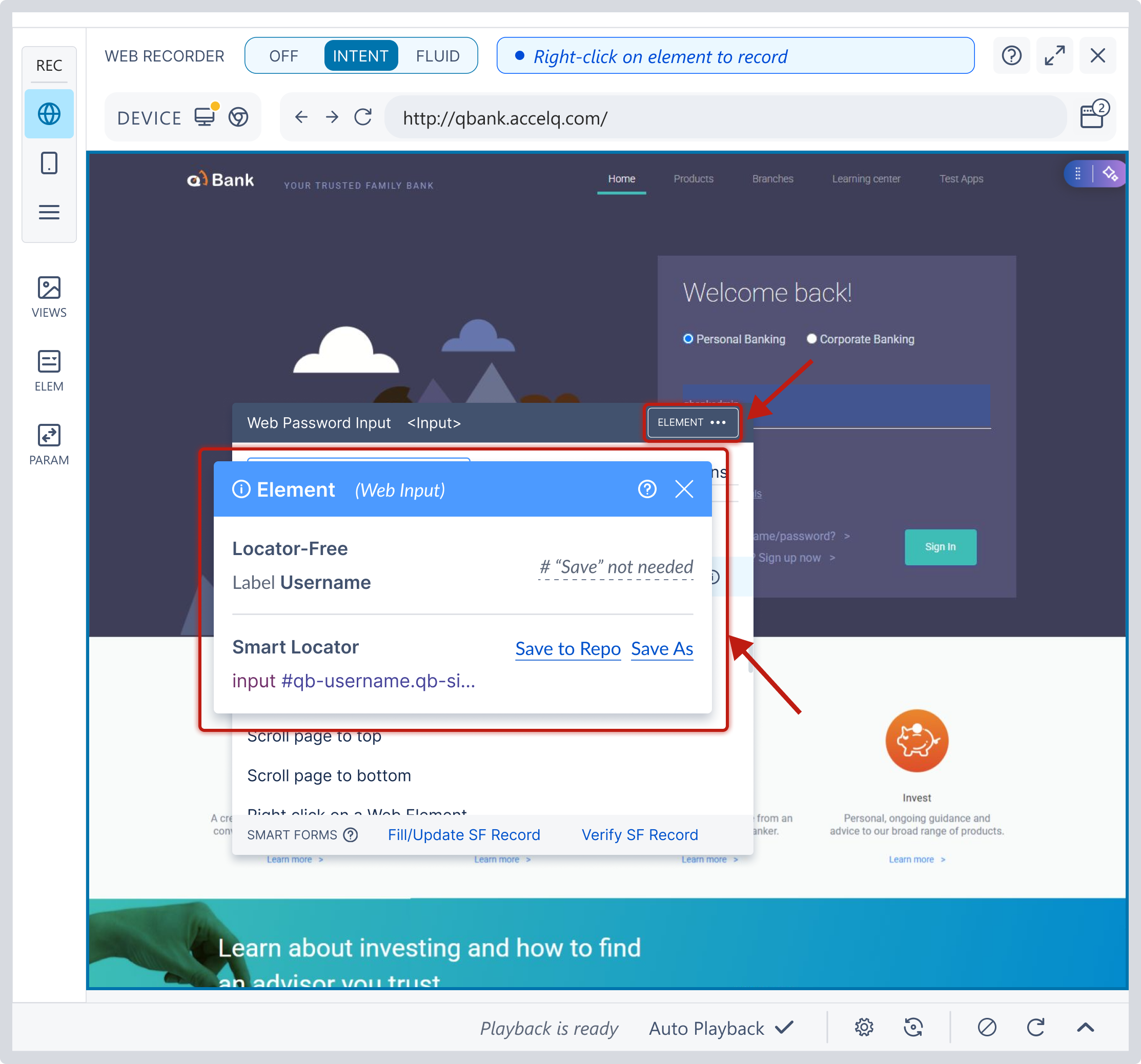Click Learn more under Invest
Image resolution: width=1141 pixels, height=1064 pixels.
[916, 859]
